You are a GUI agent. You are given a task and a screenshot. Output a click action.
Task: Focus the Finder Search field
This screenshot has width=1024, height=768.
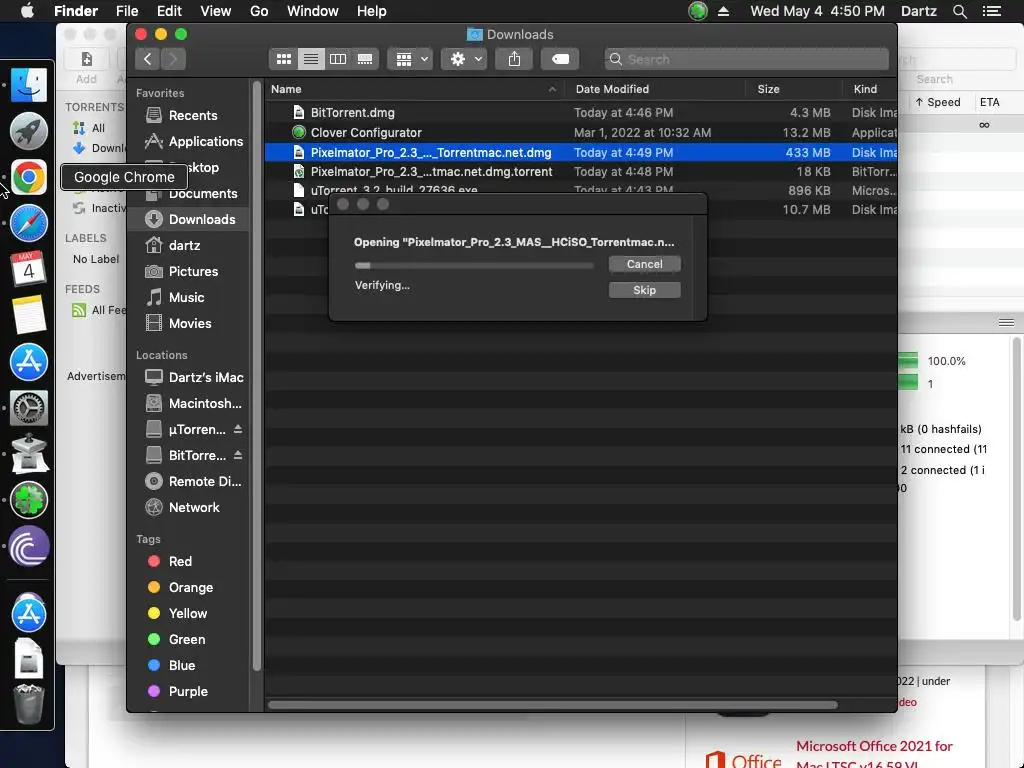(x=746, y=59)
